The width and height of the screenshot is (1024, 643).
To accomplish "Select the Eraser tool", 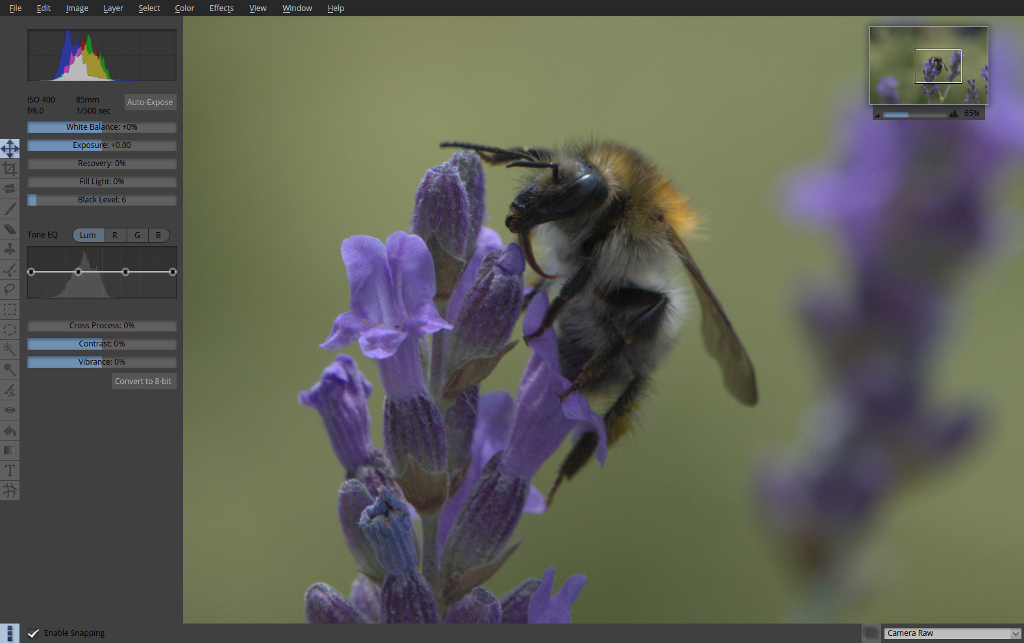I will (x=10, y=229).
